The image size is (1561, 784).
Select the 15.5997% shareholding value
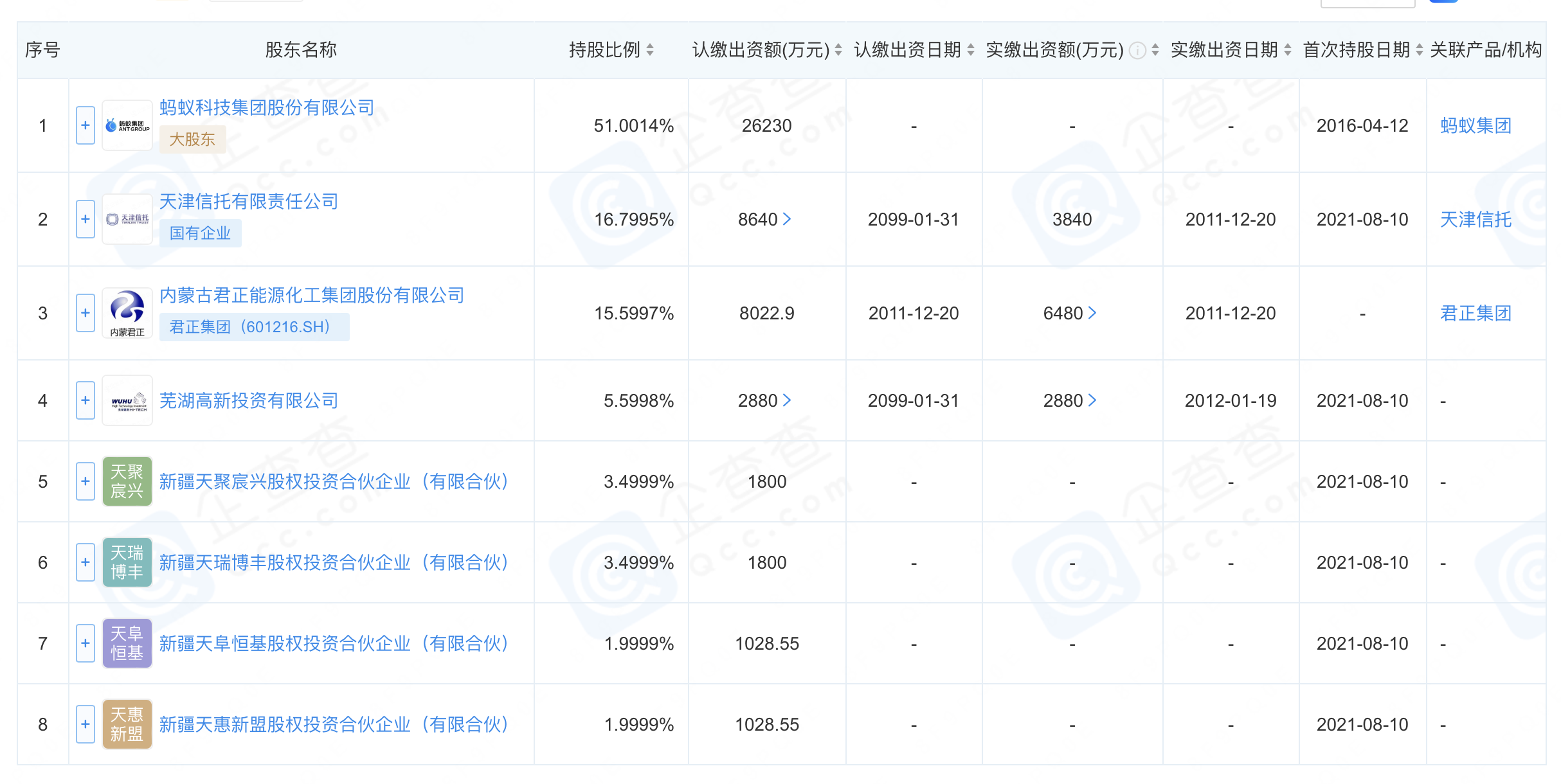point(634,313)
